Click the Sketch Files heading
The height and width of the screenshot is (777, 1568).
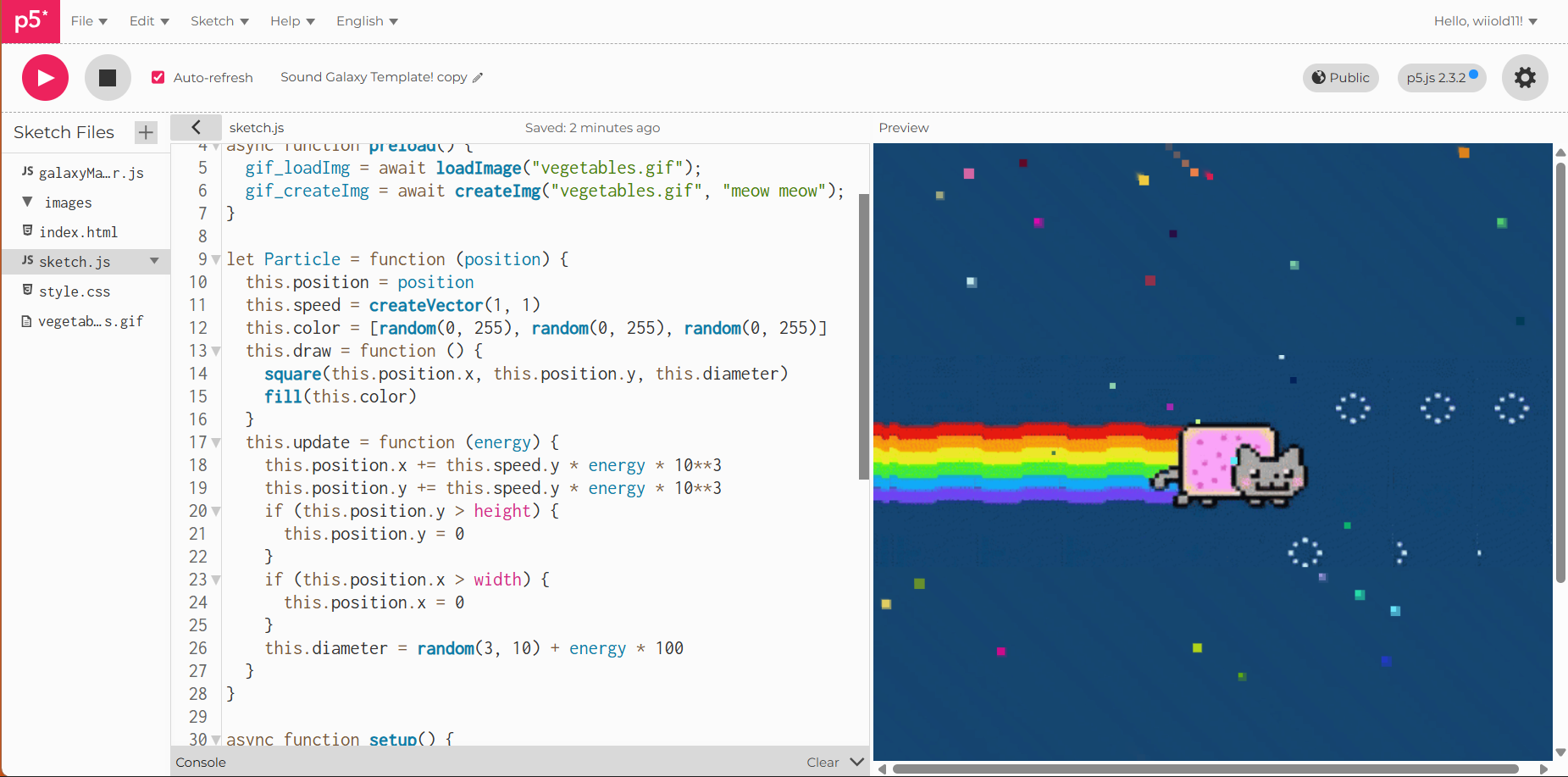point(64,132)
